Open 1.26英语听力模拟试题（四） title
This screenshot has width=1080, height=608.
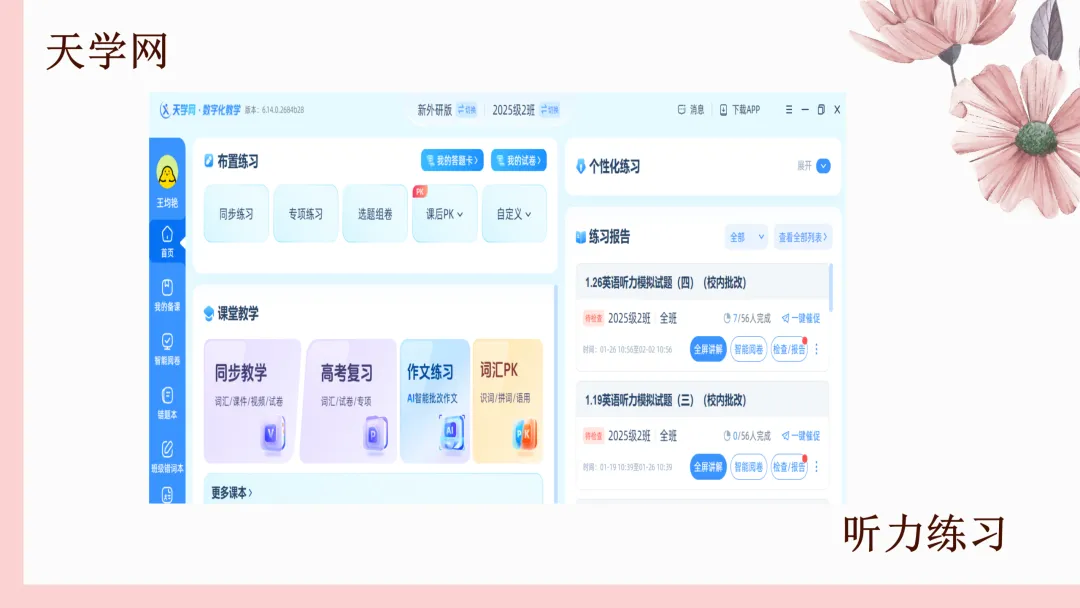click(665, 282)
